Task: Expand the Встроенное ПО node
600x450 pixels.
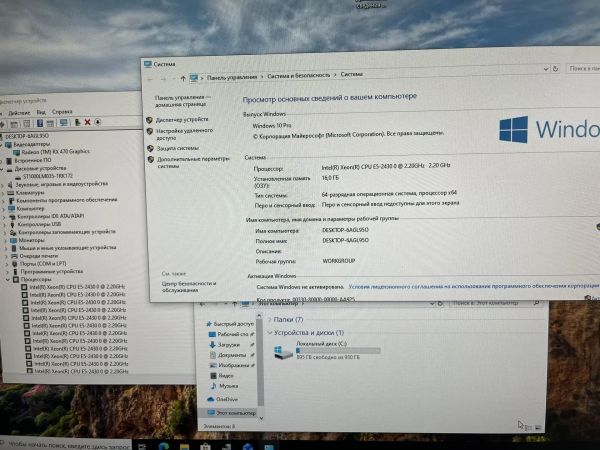Action: pyautogui.click(x=2, y=161)
